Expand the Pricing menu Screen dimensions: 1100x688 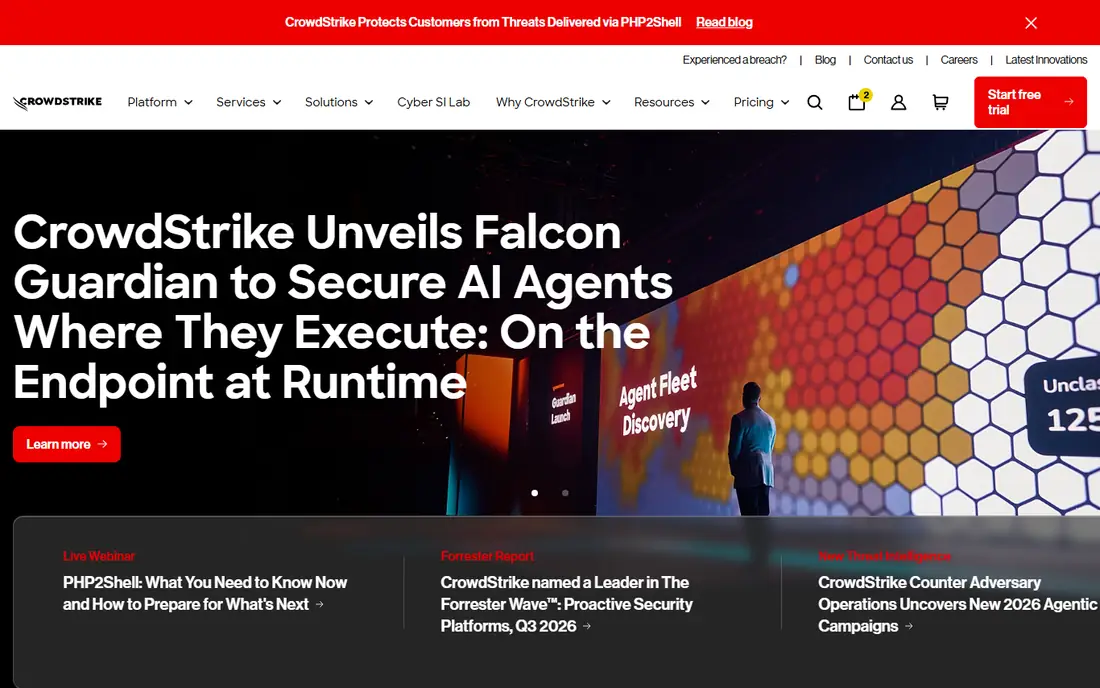761,102
